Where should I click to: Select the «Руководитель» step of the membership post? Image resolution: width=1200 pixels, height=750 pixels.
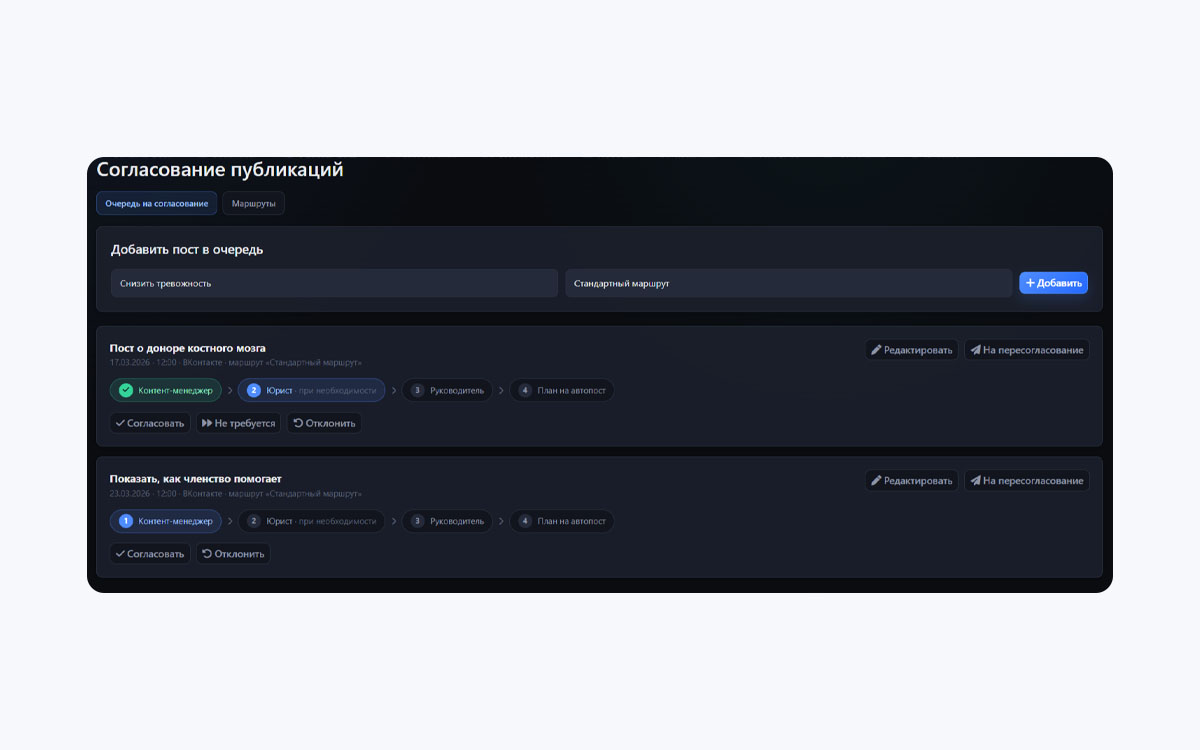(x=447, y=520)
